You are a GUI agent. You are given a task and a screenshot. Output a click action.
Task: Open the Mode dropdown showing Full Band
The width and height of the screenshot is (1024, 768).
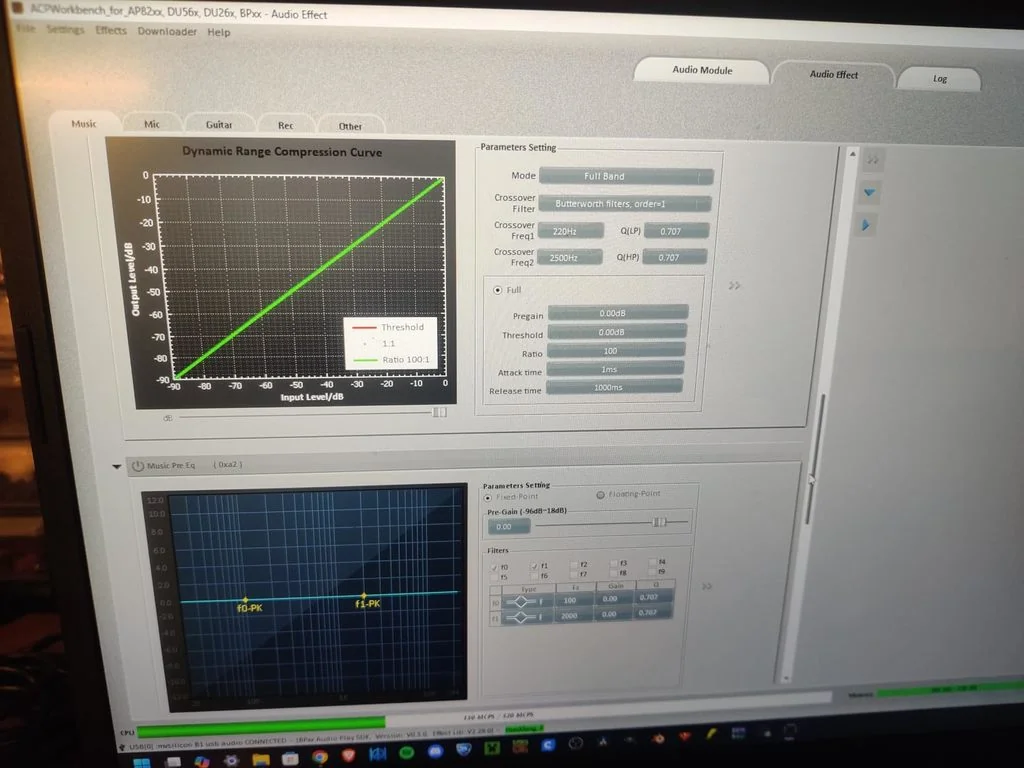[627, 176]
